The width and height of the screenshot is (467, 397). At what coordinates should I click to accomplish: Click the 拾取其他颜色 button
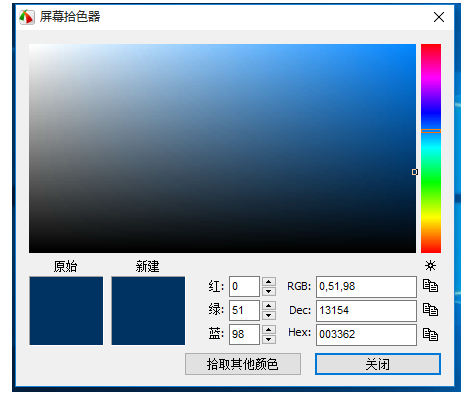[243, 364]
